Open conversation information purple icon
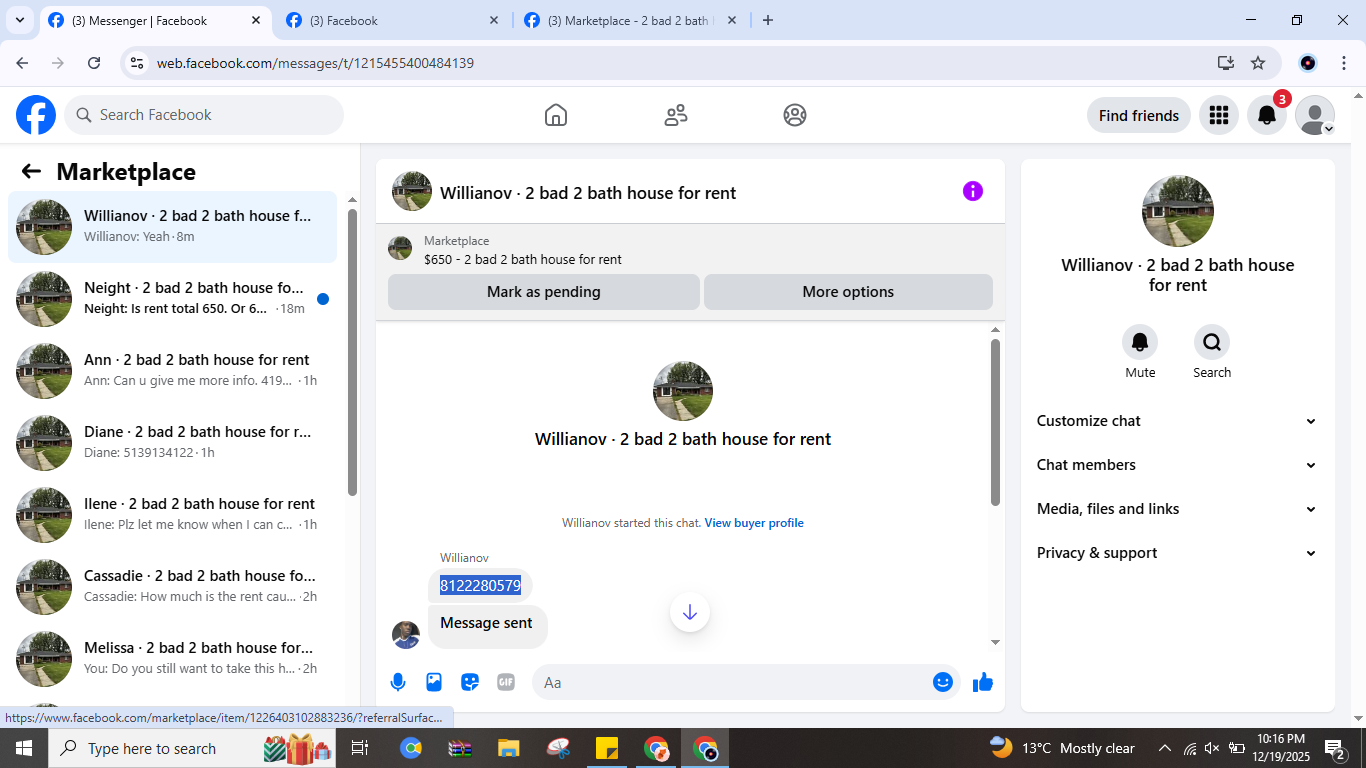Screen dimensions: 1366x768 coord(973,191)
